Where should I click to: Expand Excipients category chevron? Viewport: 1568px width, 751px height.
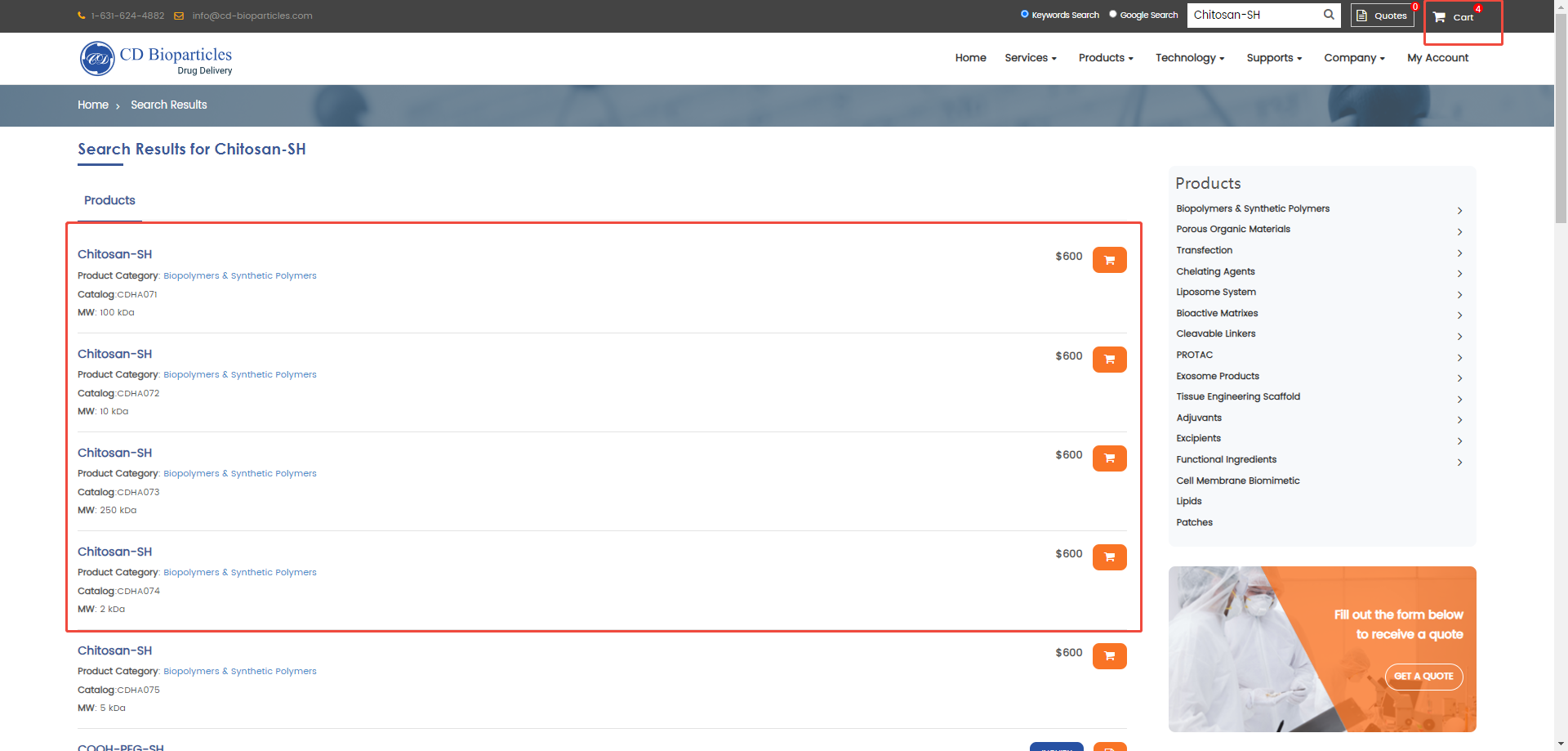coord(1459,441)
